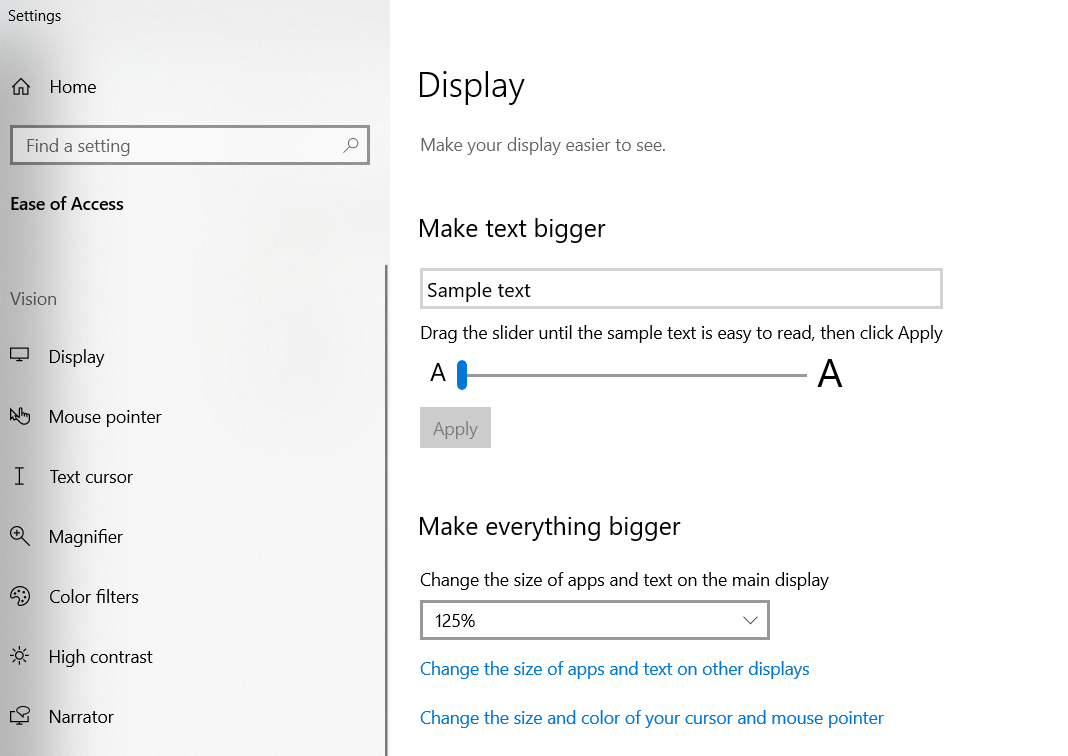
Task: Click the Text cursor I-beam icon
Action: coord(20,475)
